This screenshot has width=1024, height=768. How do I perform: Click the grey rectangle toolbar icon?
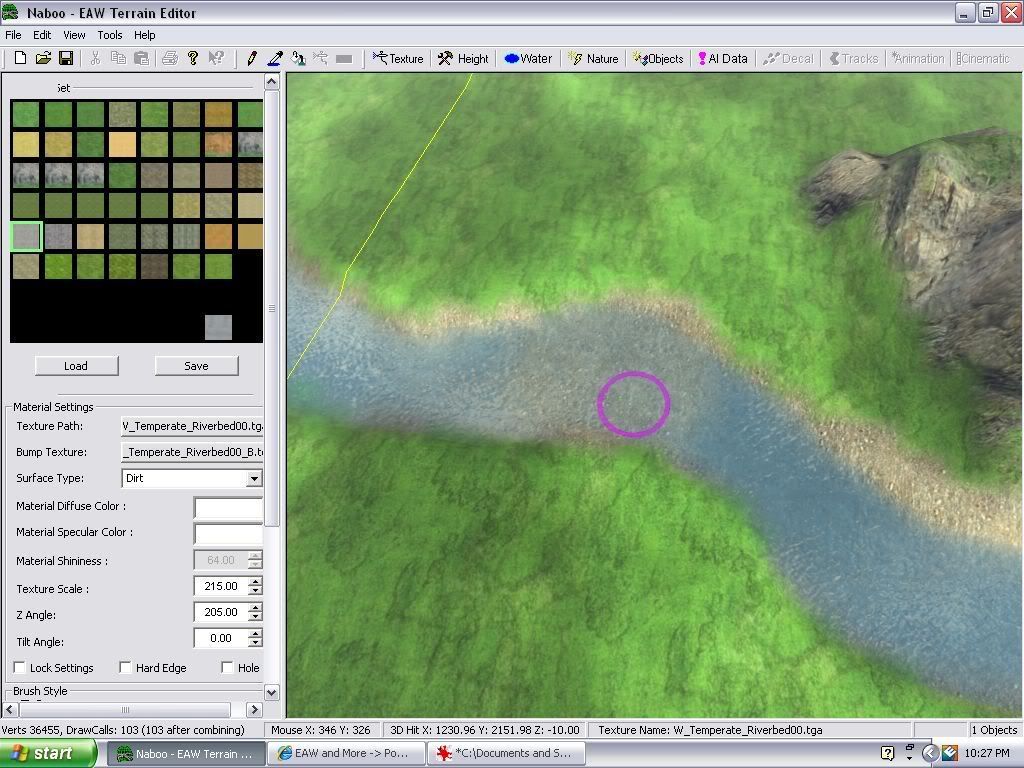coord(344,59)
